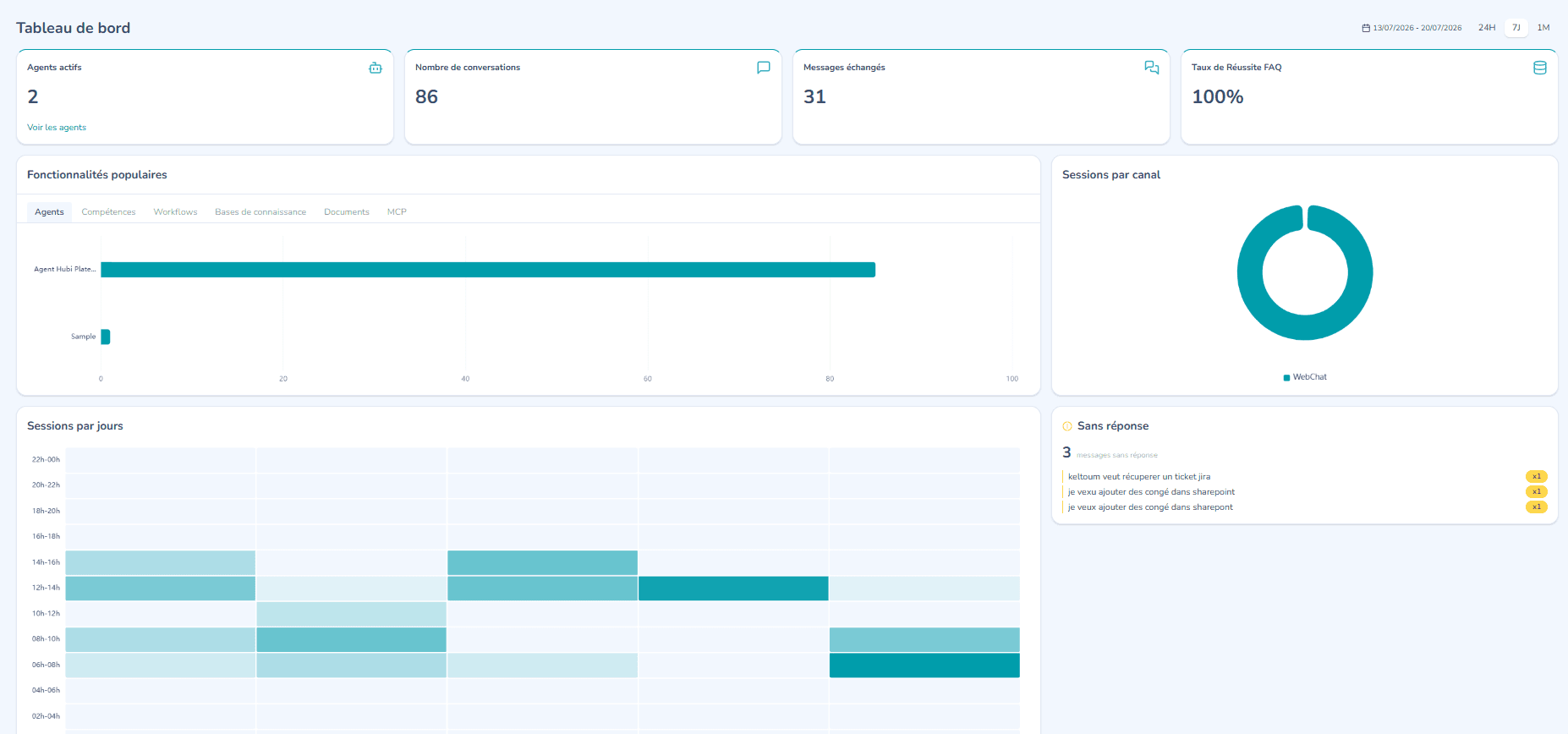
Task: Click the Agent Hubi Plate... bar in chart
Action: pyautogui.click(x=488, y=270)
